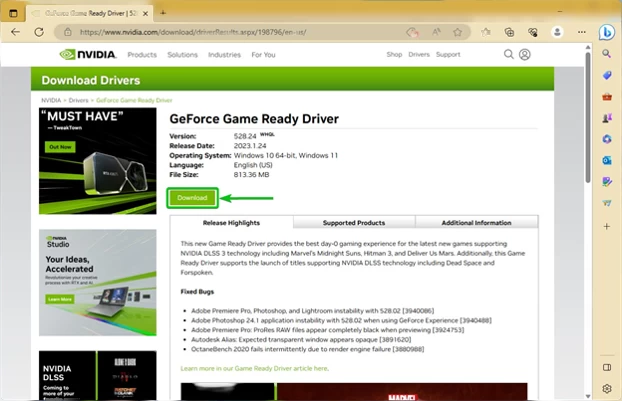622x401 pixels.
Task: Open the Support nav link
Action: pyautogui.click(x=448, y=54)
